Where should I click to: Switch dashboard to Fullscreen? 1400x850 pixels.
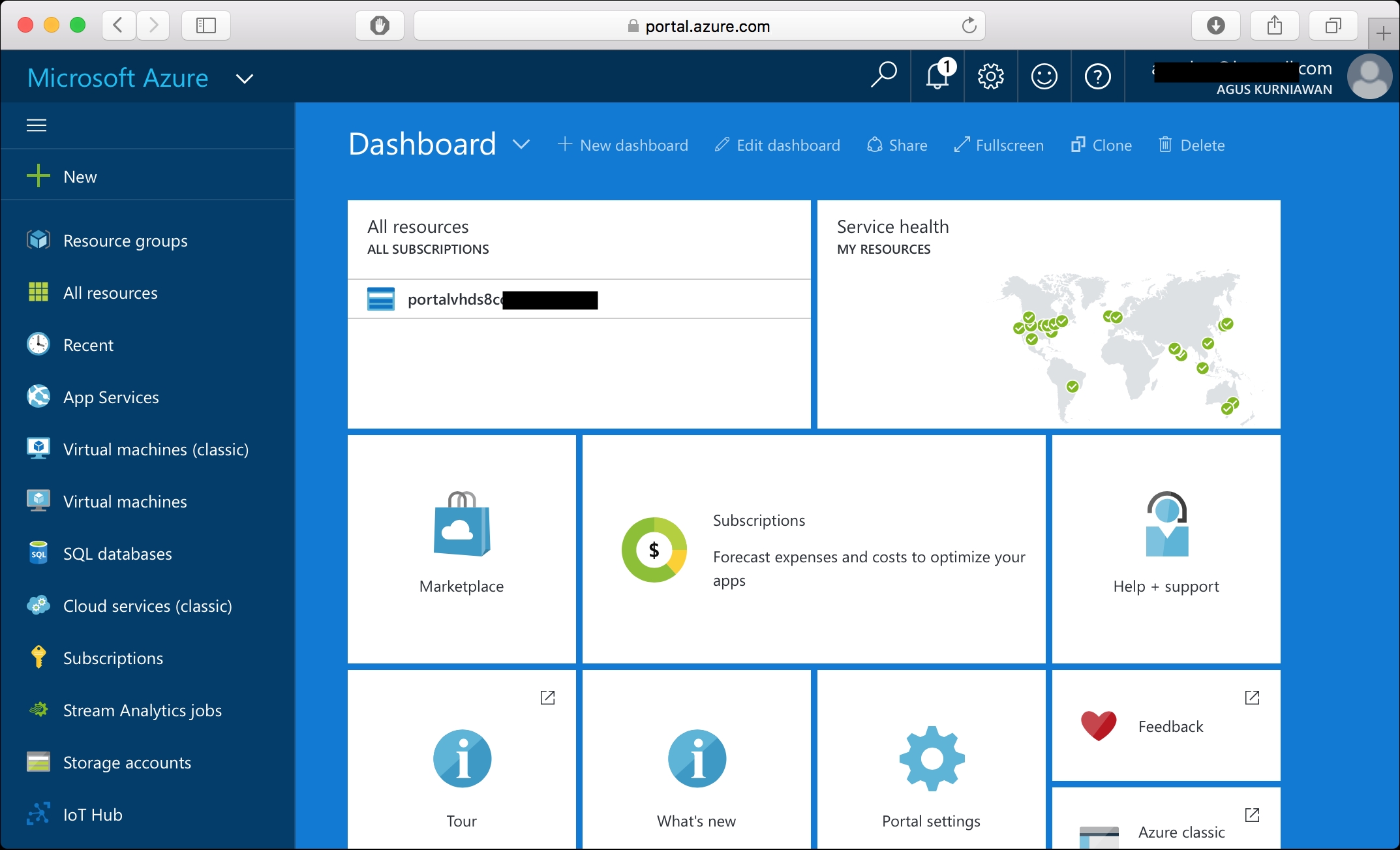point(999,145)
